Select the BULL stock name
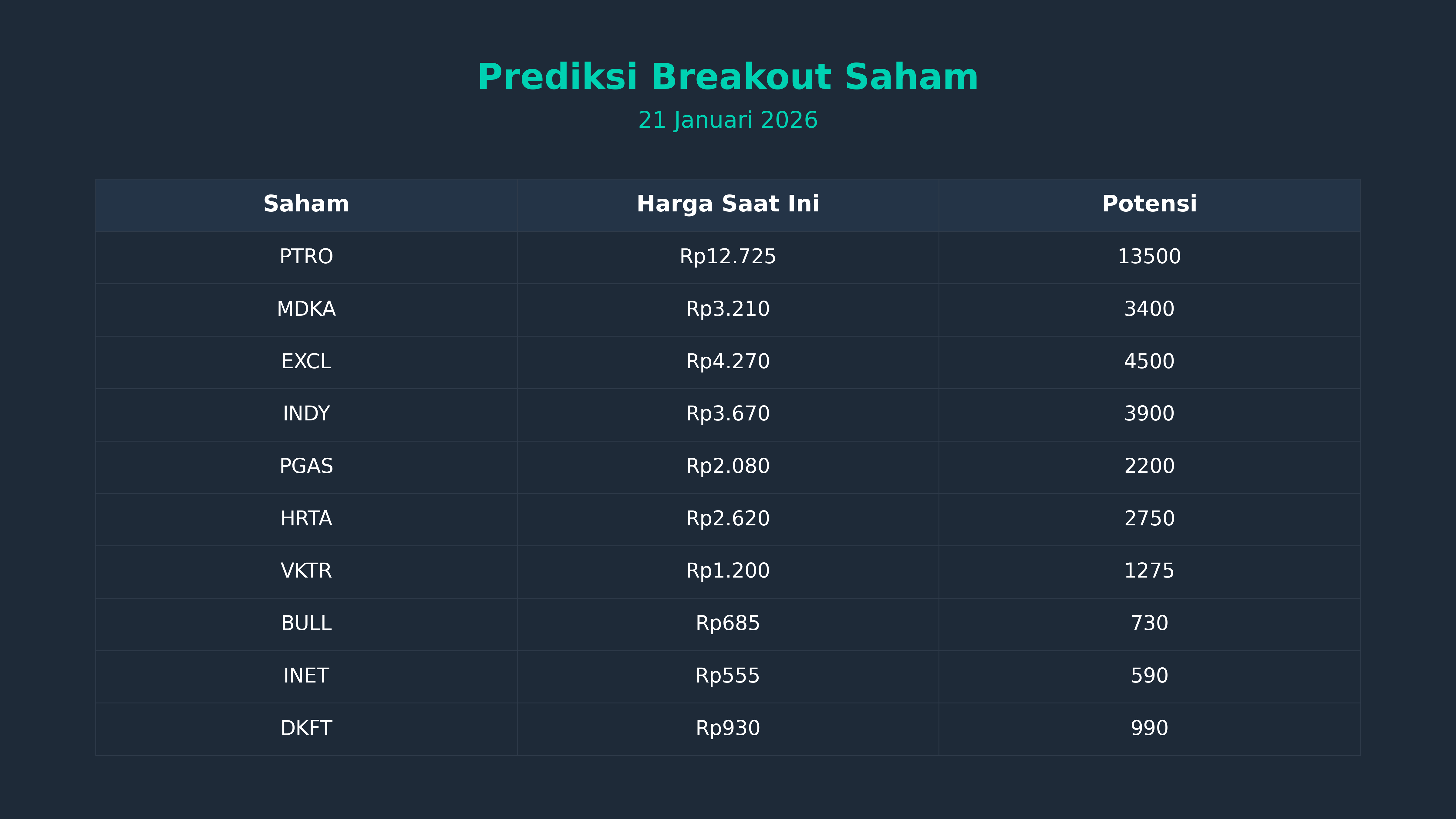 click(306, 623)
